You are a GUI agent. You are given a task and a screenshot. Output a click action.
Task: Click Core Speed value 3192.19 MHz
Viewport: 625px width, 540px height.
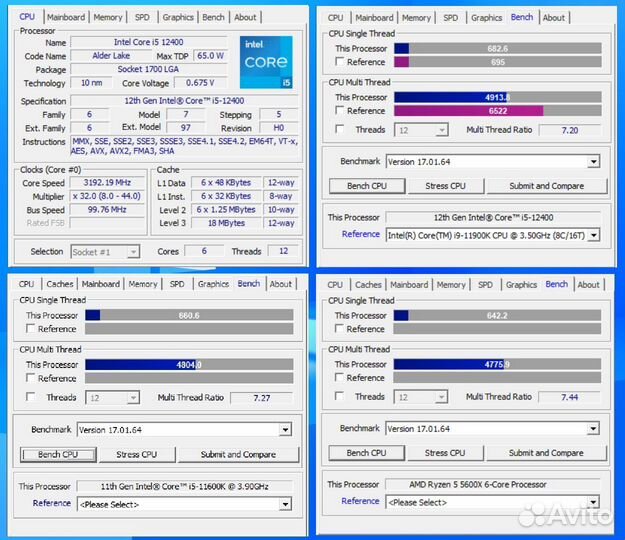pyautogui.click(x=107, y=183)
